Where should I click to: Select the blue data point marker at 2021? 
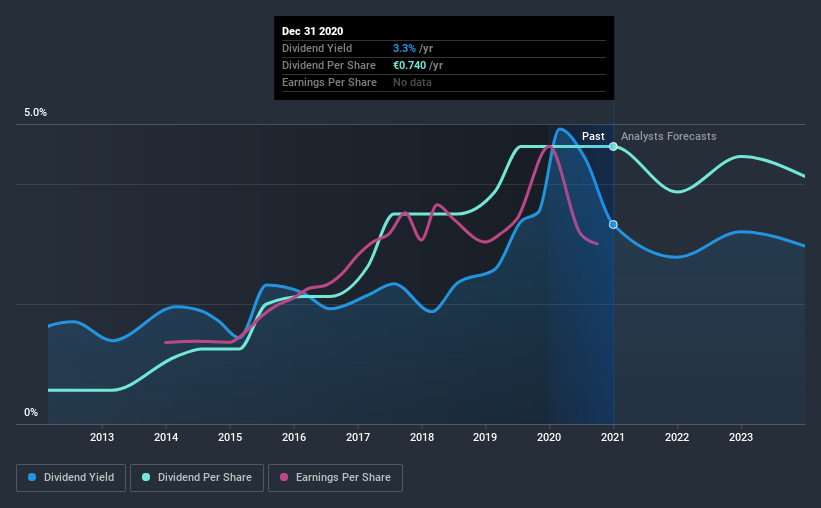[613, 225]
